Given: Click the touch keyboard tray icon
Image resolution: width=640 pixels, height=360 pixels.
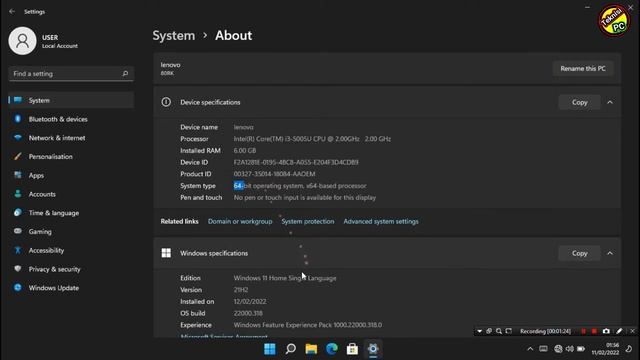Looking at the screenshot, I should tap(543, 349).
